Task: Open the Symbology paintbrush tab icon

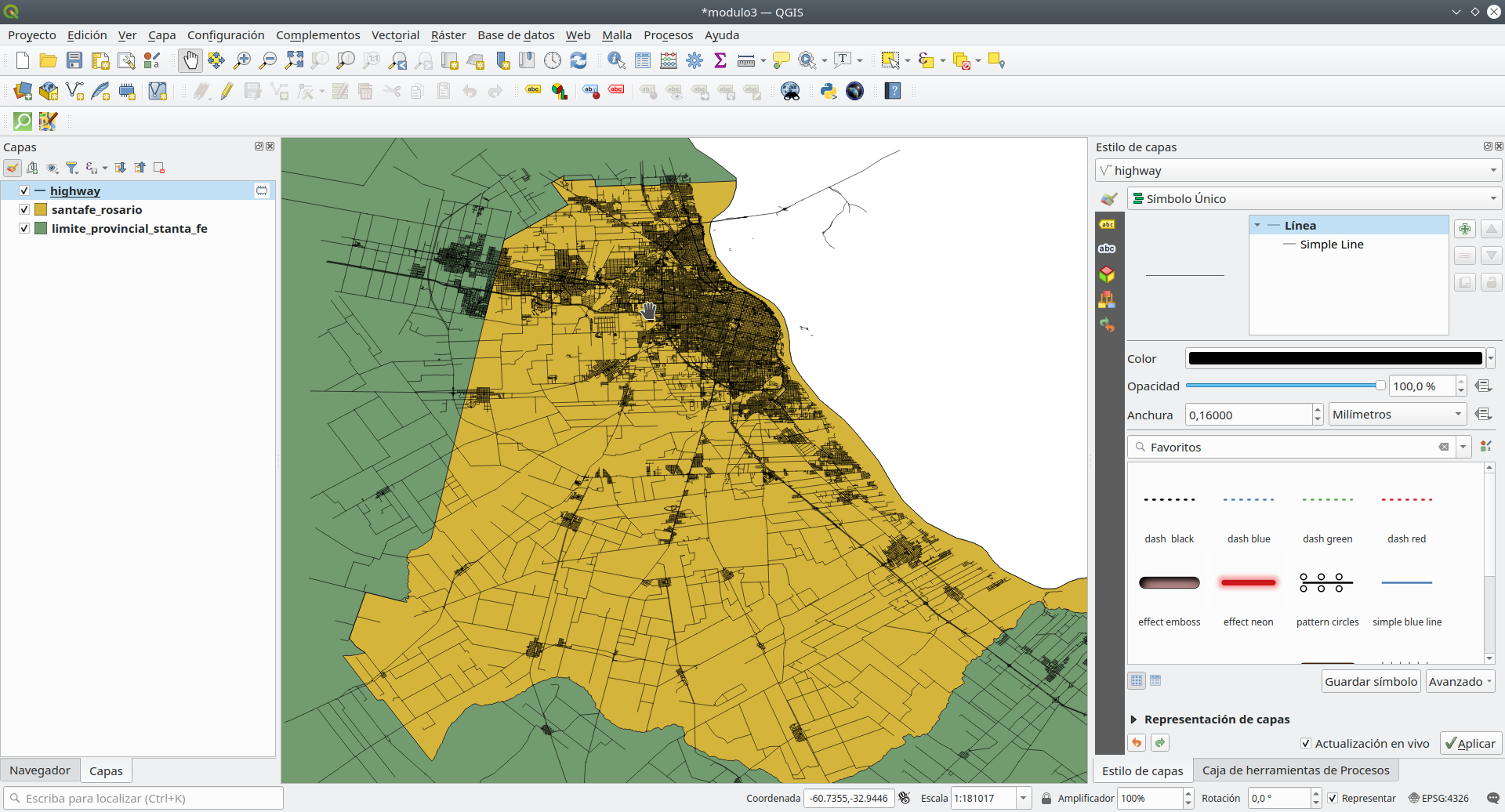Action: [x=1108, y=199]
